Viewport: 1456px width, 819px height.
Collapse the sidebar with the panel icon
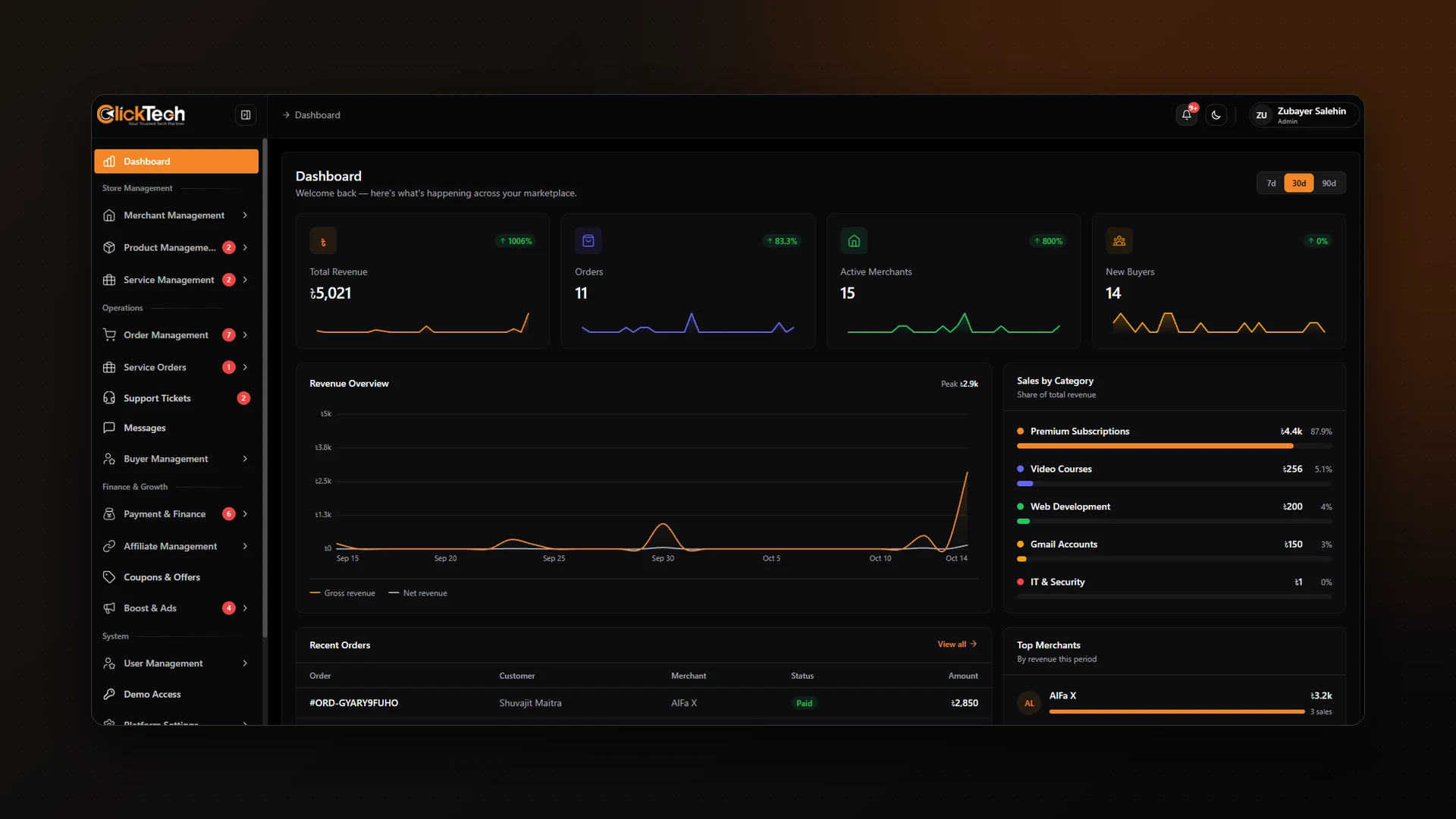pyautogui.click(x=246, y=115)
